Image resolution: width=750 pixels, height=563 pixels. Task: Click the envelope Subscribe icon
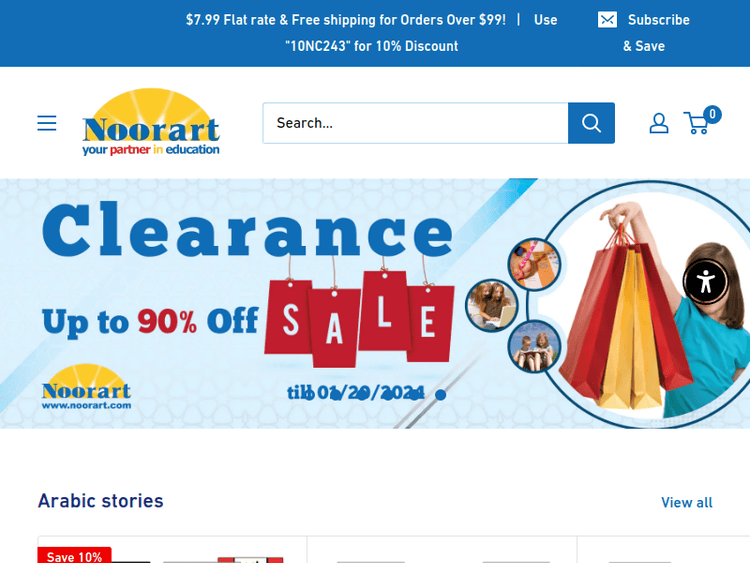(x=607, y=20)
